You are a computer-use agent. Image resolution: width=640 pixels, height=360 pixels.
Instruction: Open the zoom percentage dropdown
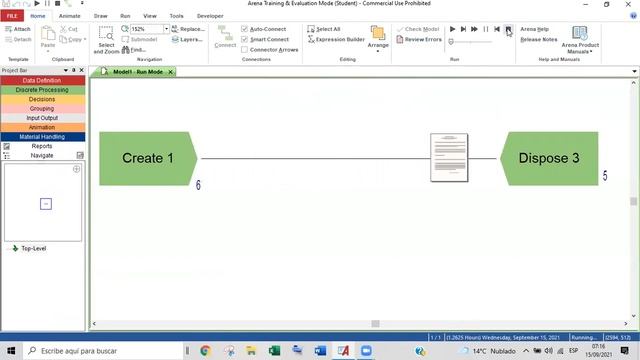[x=166, y=29]
